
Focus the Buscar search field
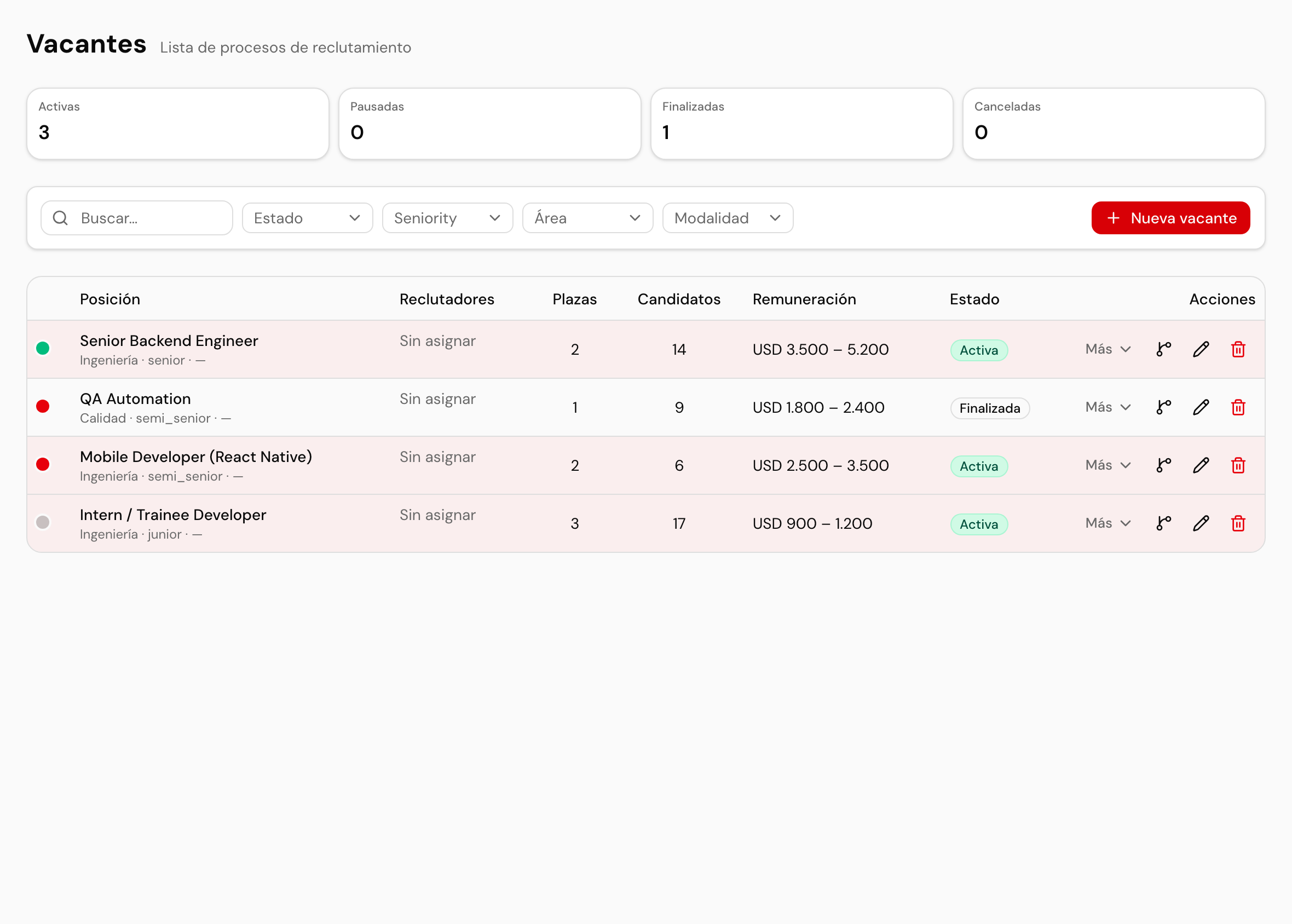point(136,218)
